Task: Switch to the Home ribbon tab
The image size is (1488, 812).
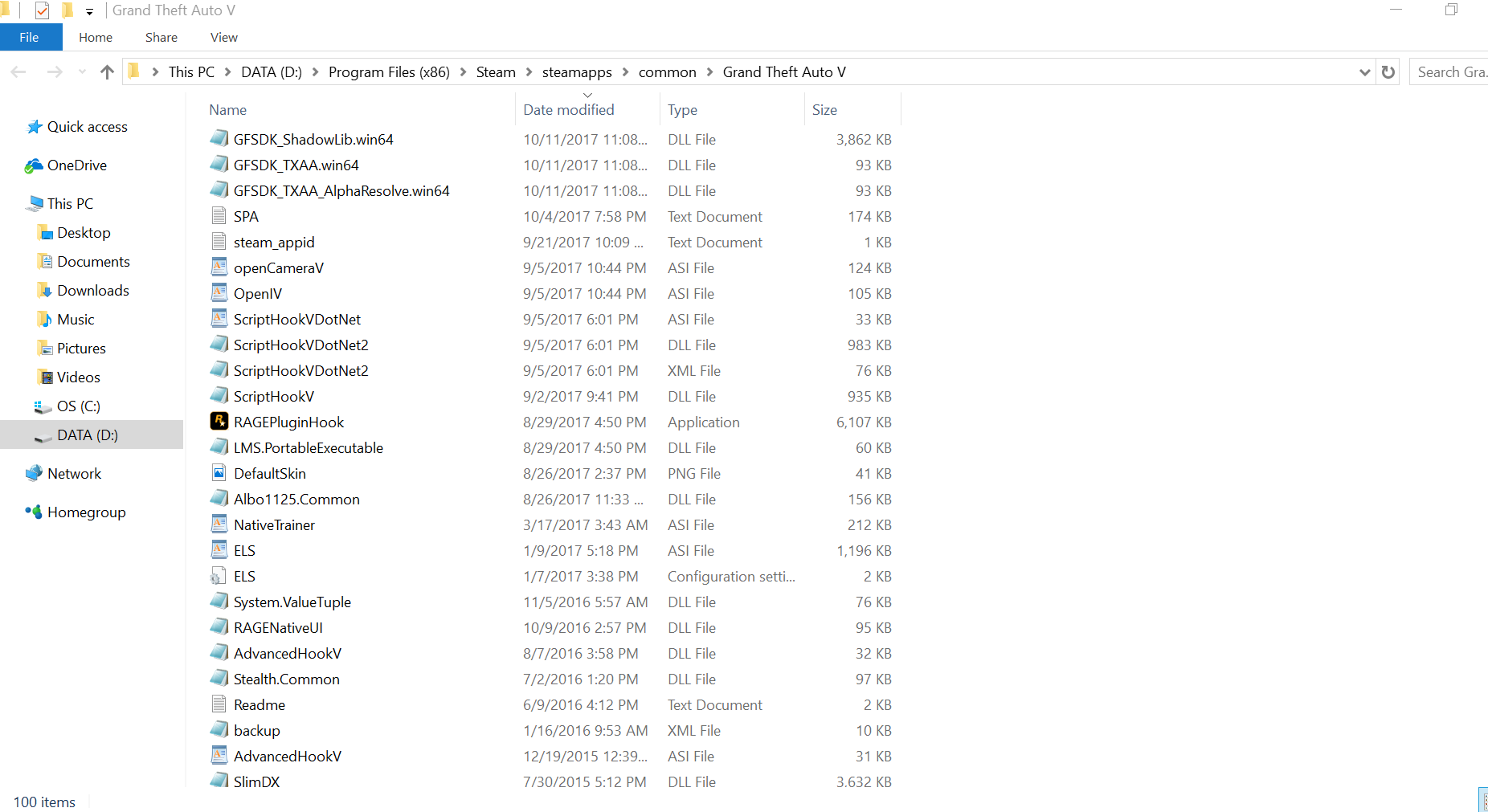Action: coord(96,37)
